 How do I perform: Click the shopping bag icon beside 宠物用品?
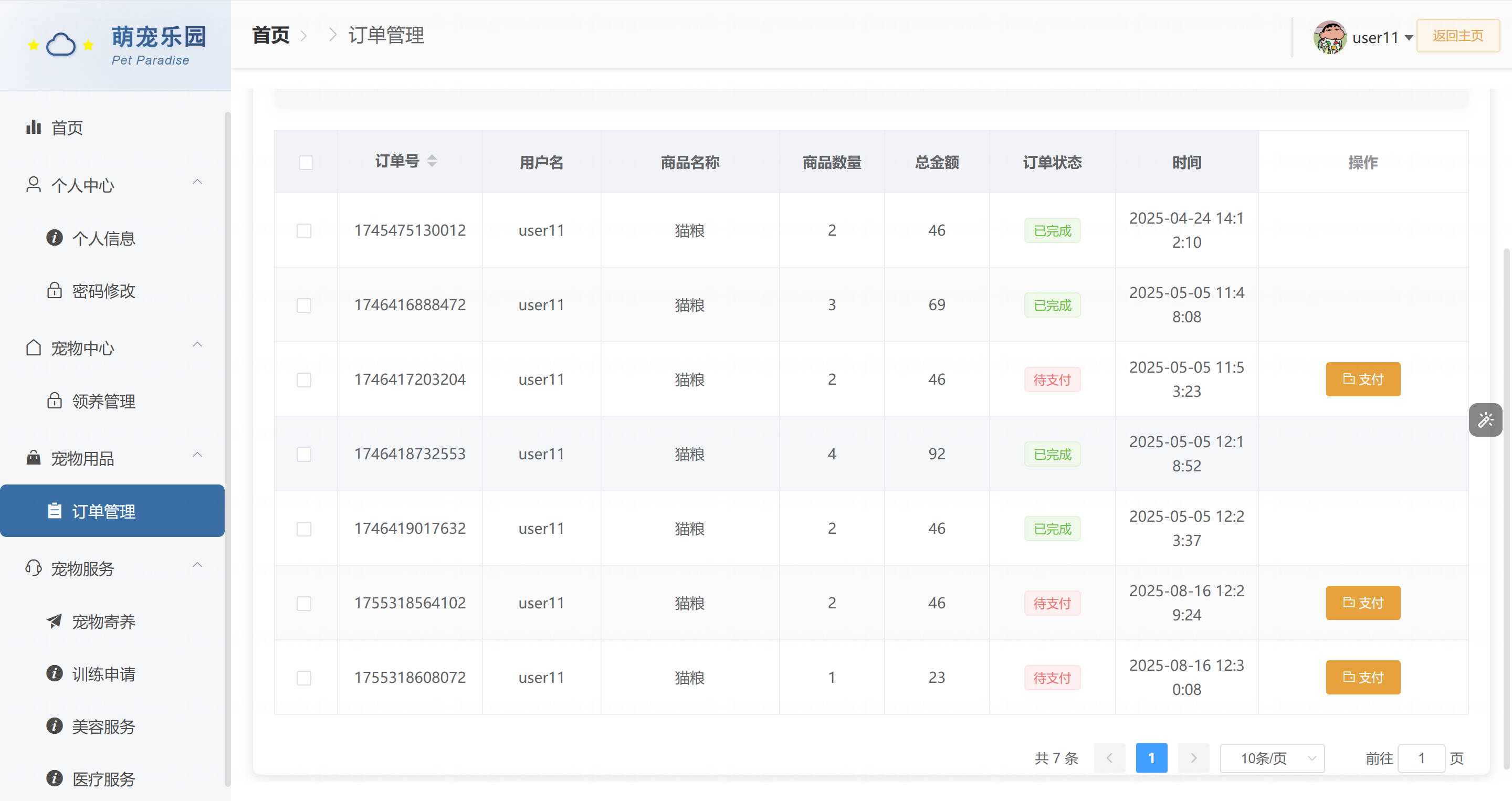34,458
